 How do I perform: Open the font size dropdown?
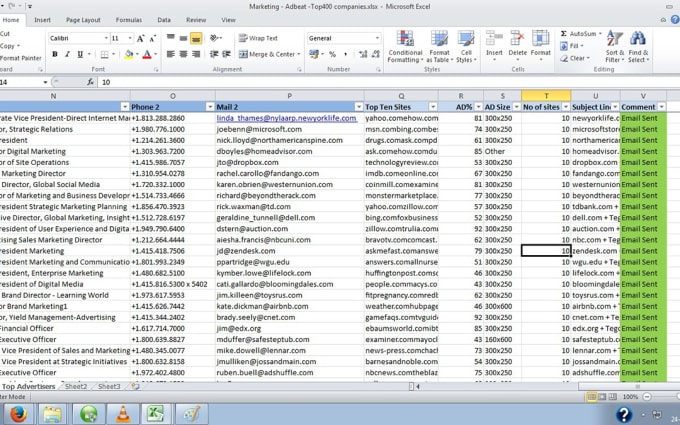pos(130,38)
